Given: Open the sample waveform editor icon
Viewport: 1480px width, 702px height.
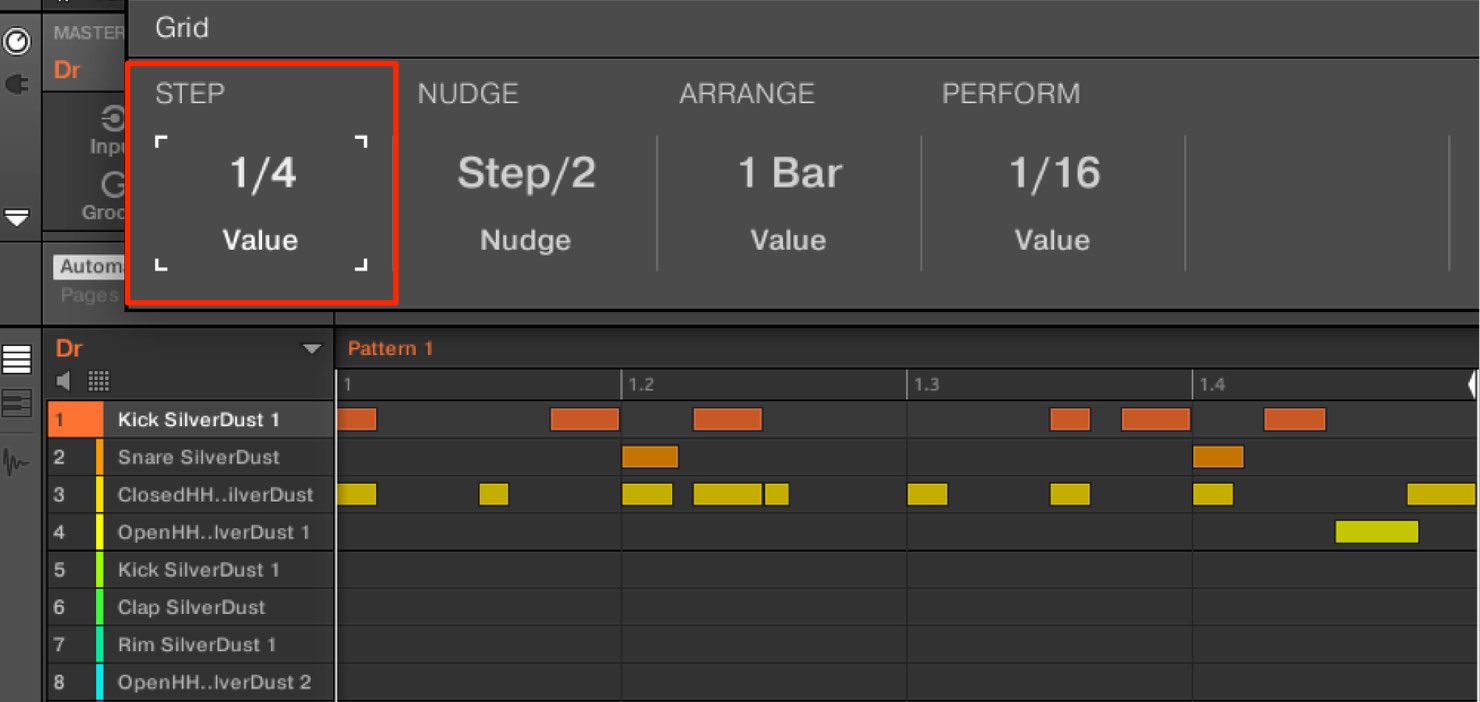Looking at the screenshot, I should tap(17, 462).
